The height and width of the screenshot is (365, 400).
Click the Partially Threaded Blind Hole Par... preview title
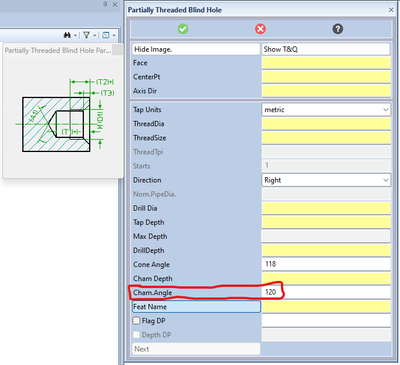tap(58, 51)
